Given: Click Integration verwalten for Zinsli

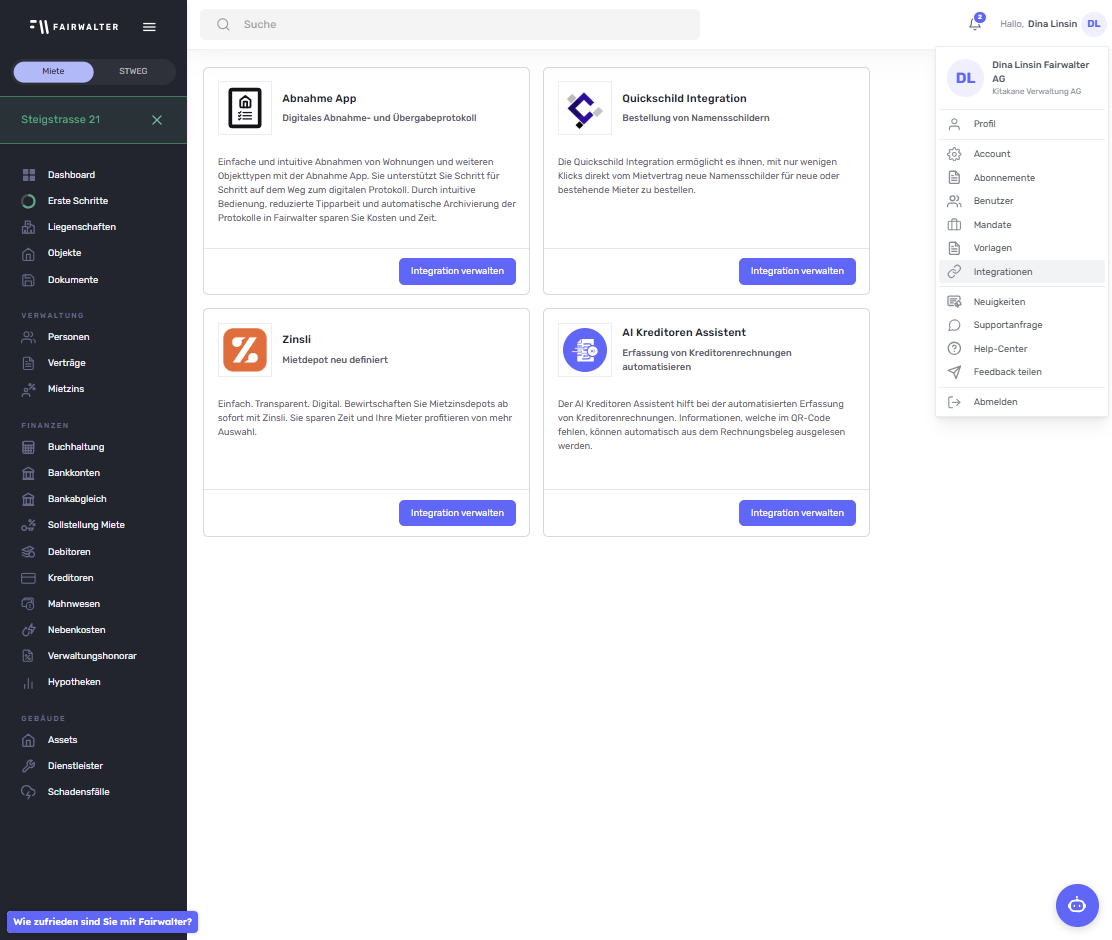Looking at the screenshot, I should point(457,512).
